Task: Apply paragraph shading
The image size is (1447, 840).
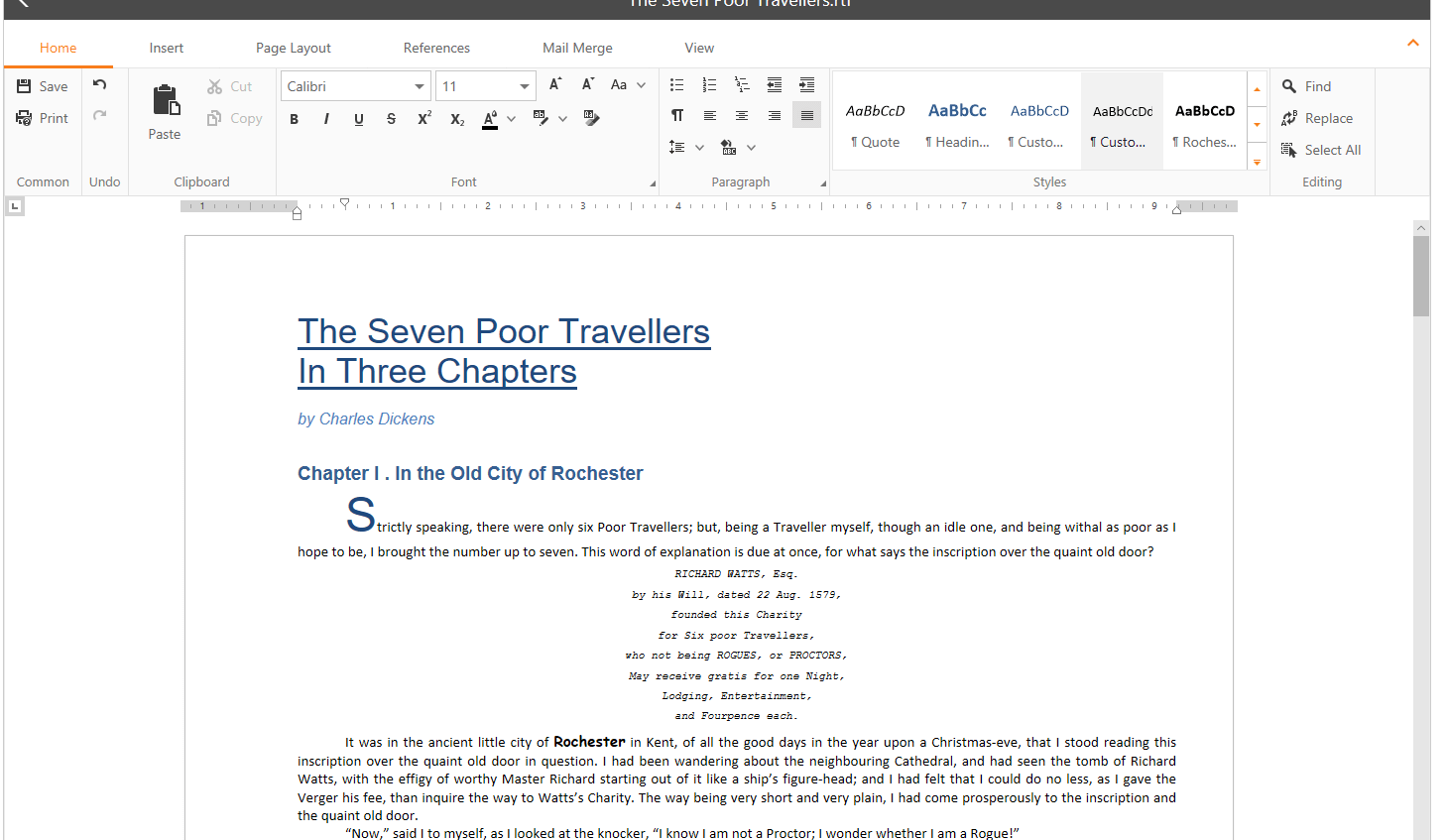Action: [729, 147]
